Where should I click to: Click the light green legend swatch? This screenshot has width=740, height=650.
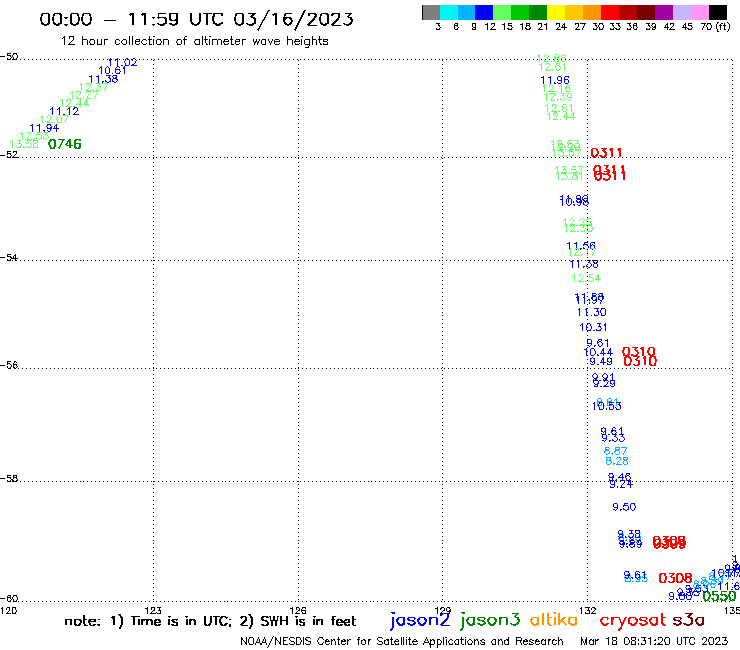click(x=502, y=12)
